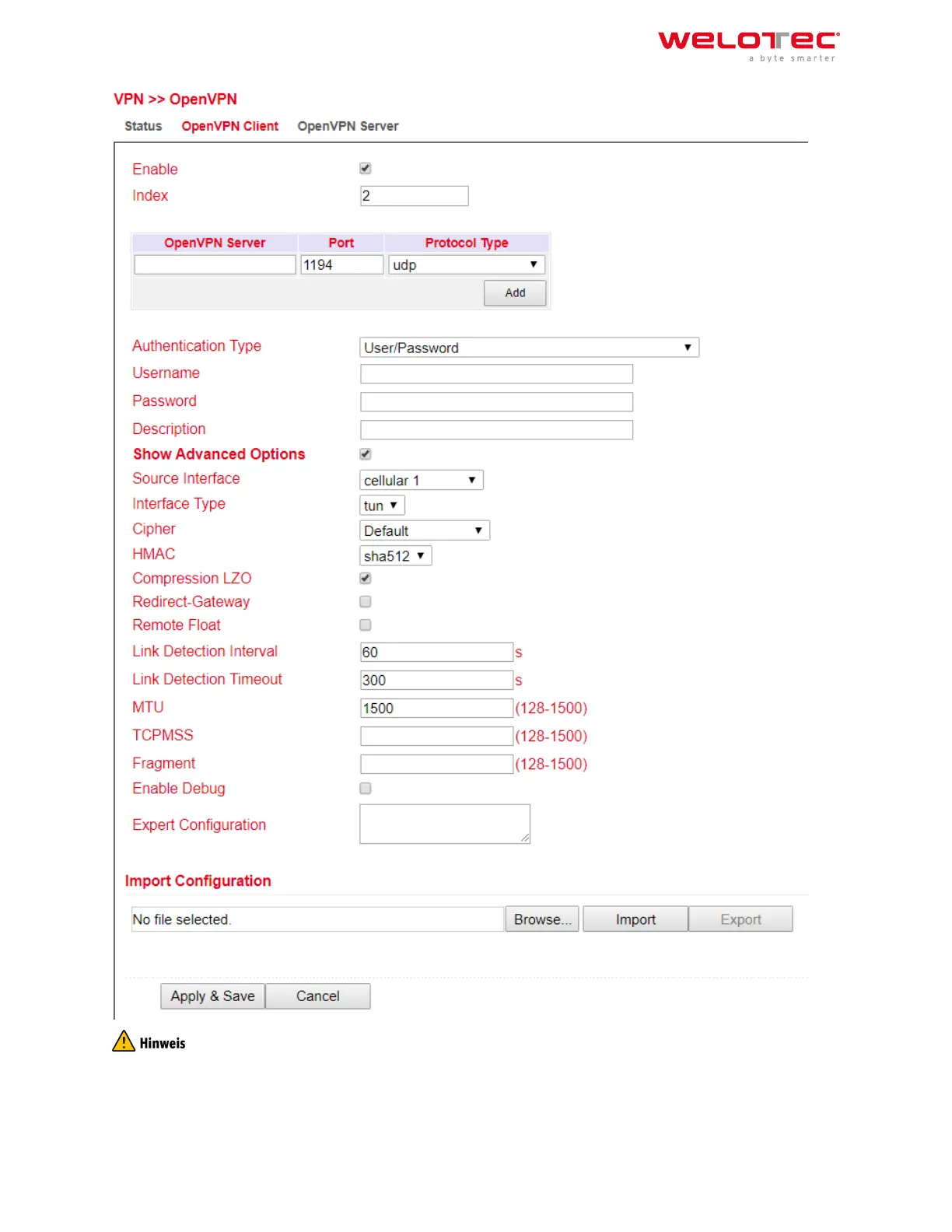The image size is (952, 1232).
Task: Click the Browse... file button
Action: pyautogui.click(x=542, y=919)
